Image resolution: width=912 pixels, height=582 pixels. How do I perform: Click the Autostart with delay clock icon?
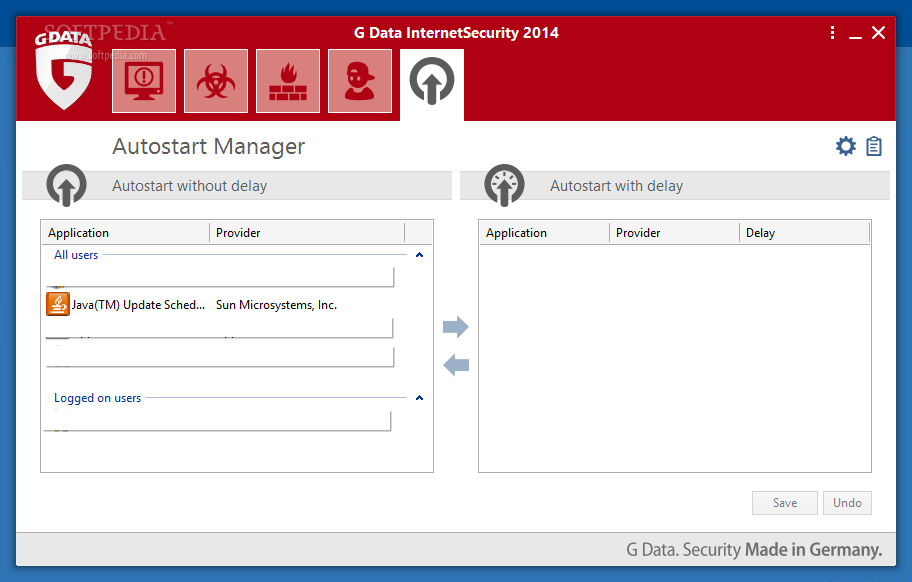[504, 185]
